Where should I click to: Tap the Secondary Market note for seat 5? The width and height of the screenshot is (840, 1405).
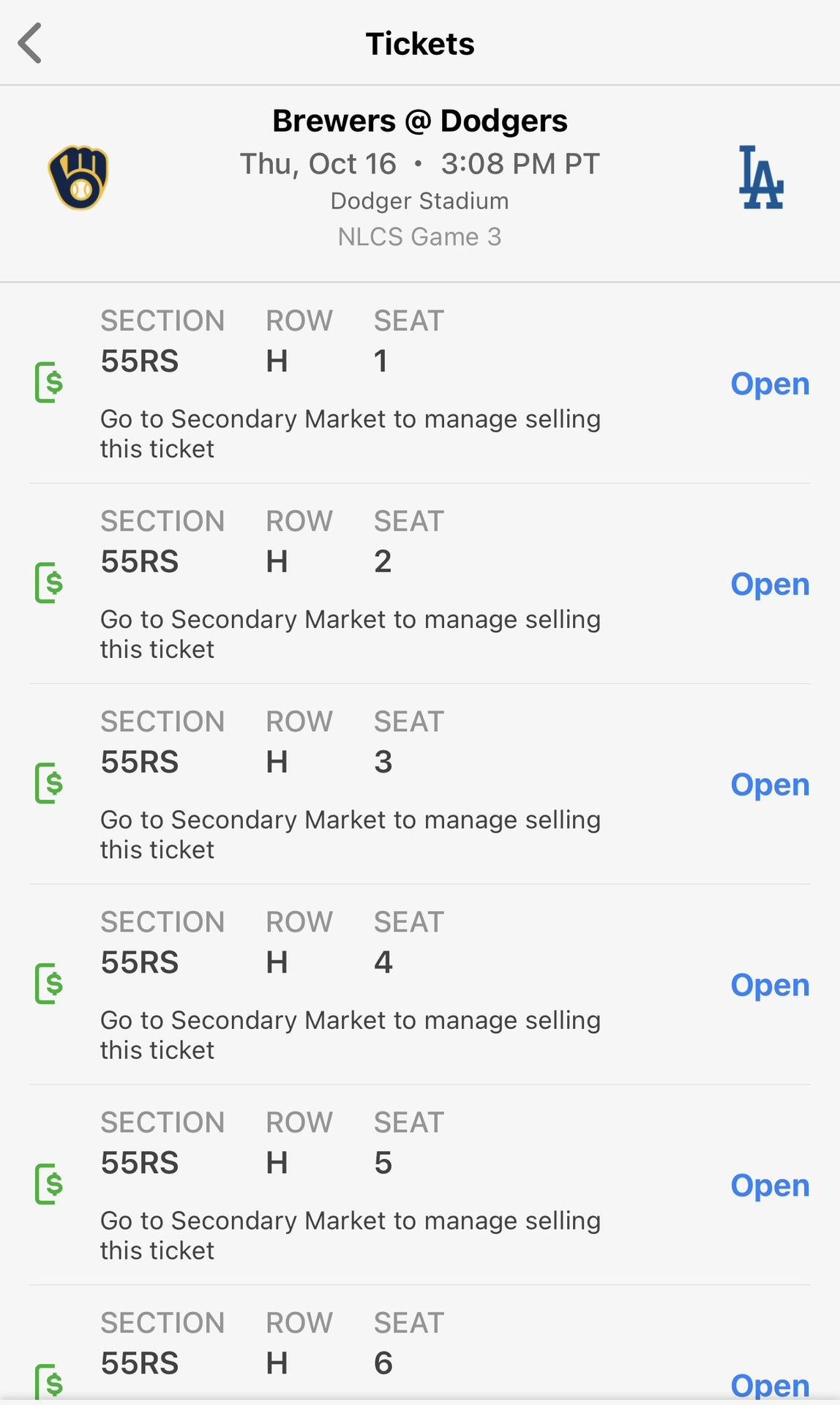pos(350,1235)
